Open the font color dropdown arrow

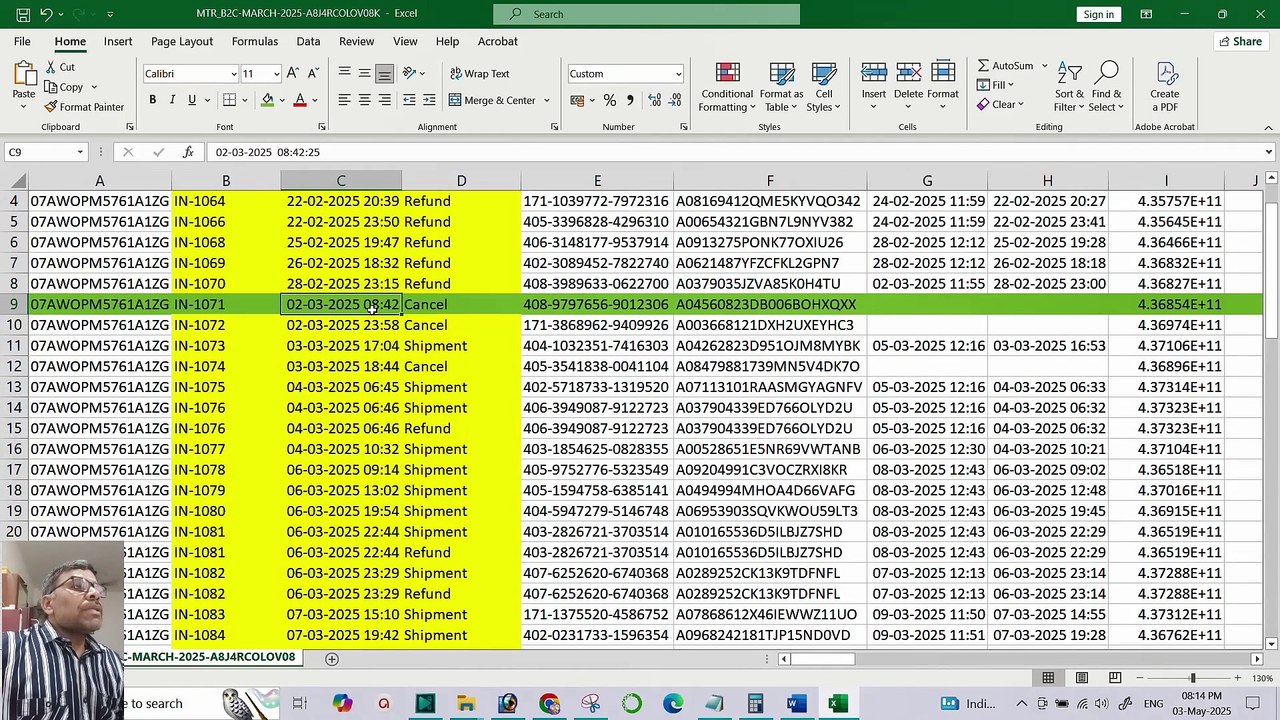click(x=314, y=100)
